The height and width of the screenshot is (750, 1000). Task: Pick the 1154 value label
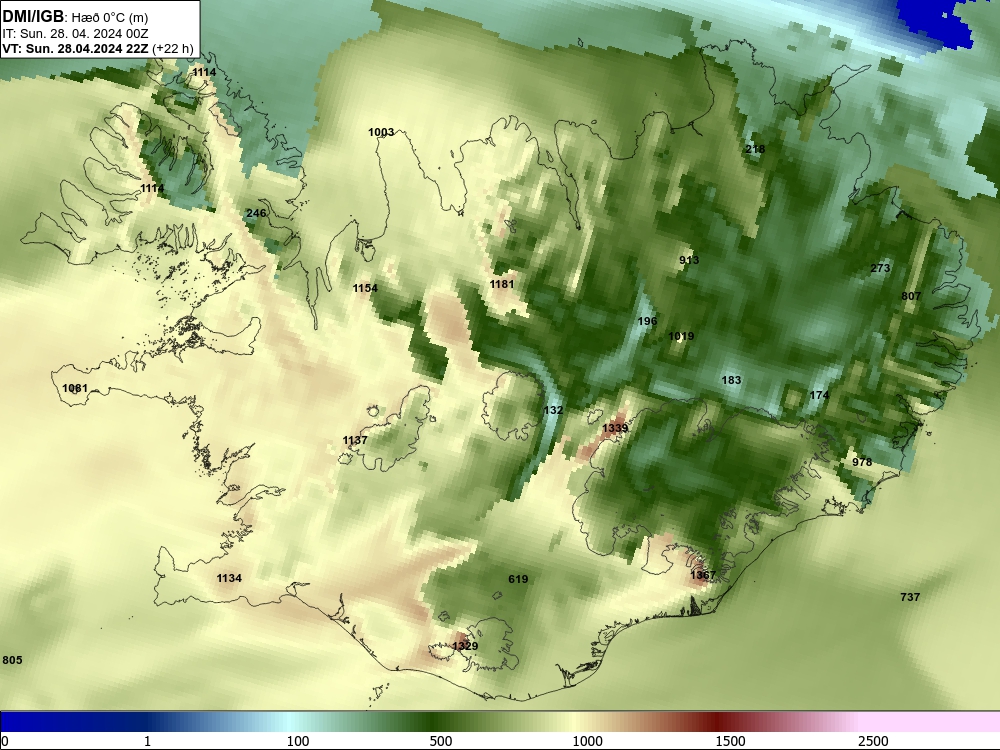pyautogui.click(x=365, y=288)
